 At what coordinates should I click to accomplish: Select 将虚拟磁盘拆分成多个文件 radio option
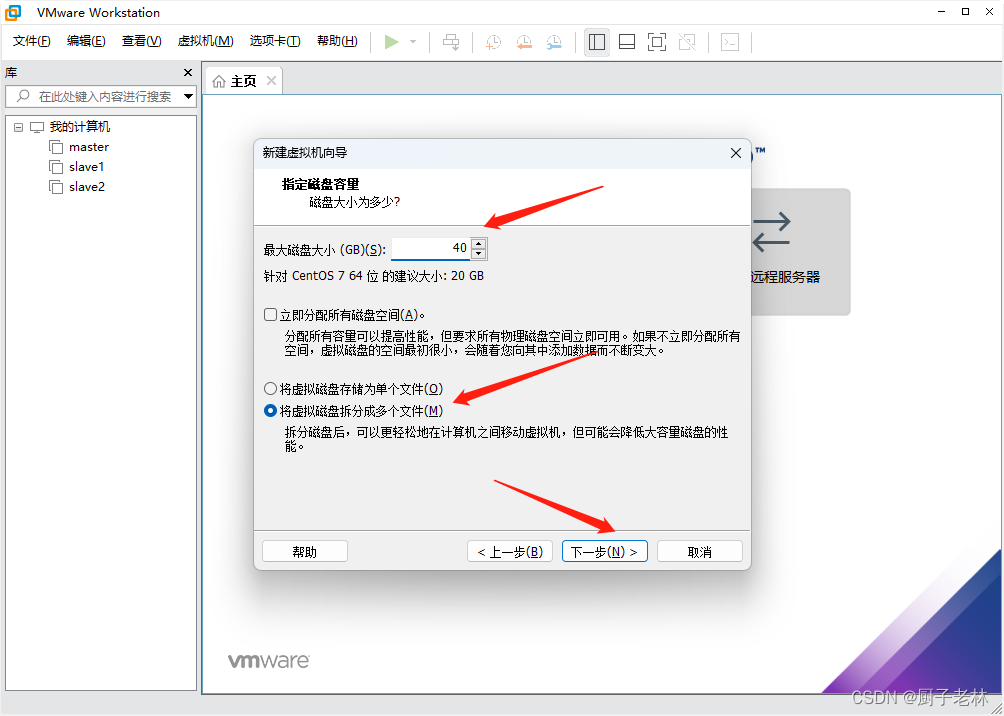point(270,411)
